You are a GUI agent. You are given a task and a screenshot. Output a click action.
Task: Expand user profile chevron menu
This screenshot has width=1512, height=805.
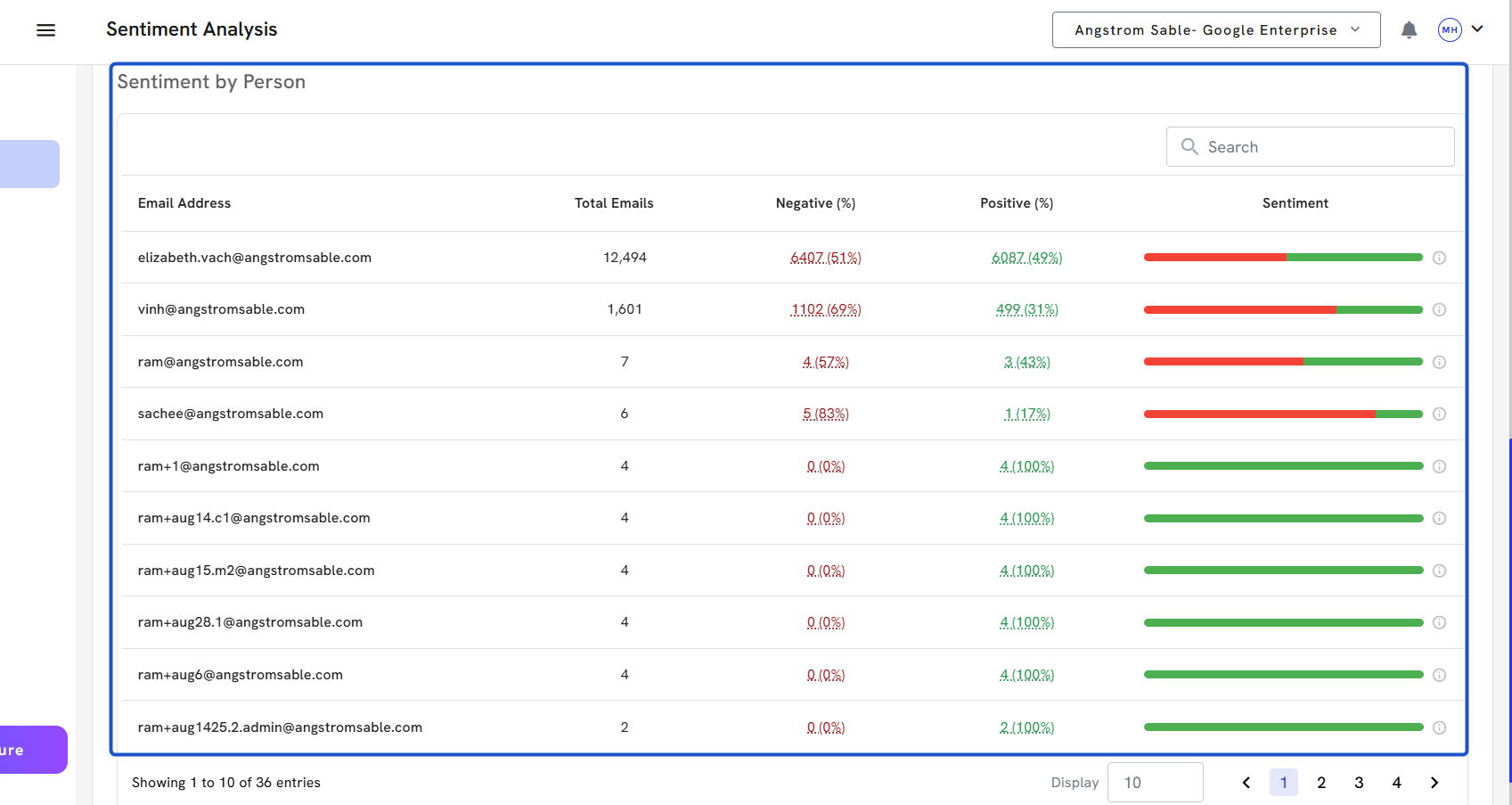pyautogui.click(x=1477, y=29)
